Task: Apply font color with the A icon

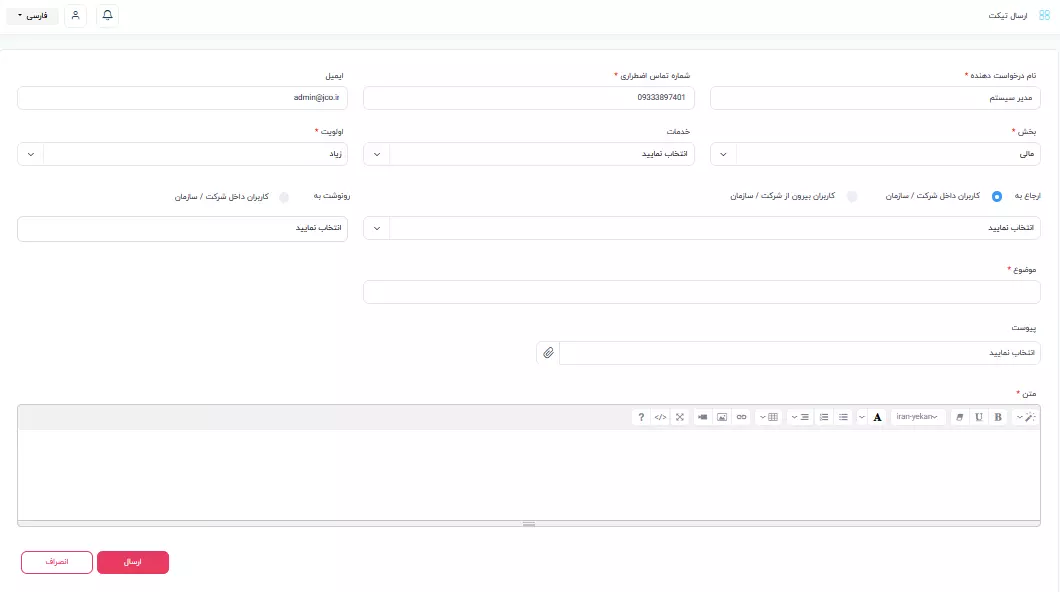Action: pyautogui.click(x=877, y=417)
